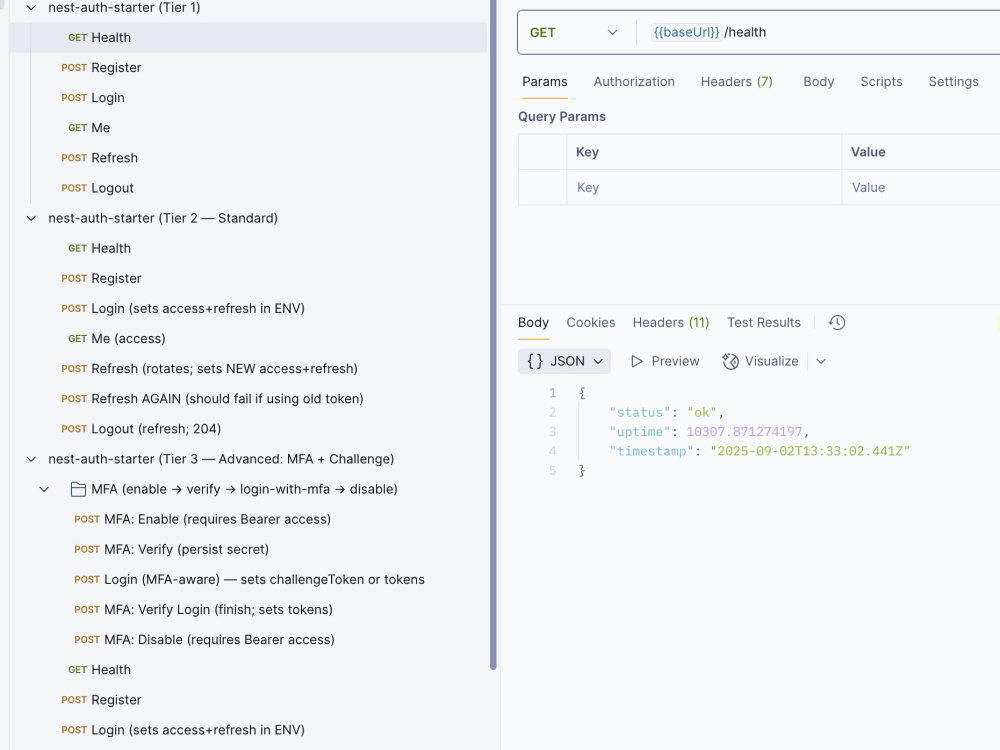Click the Key input cell in Query Params
The height and width of the screenshot is (750, 1000).
pyautogui.click(x=704, y=188)
